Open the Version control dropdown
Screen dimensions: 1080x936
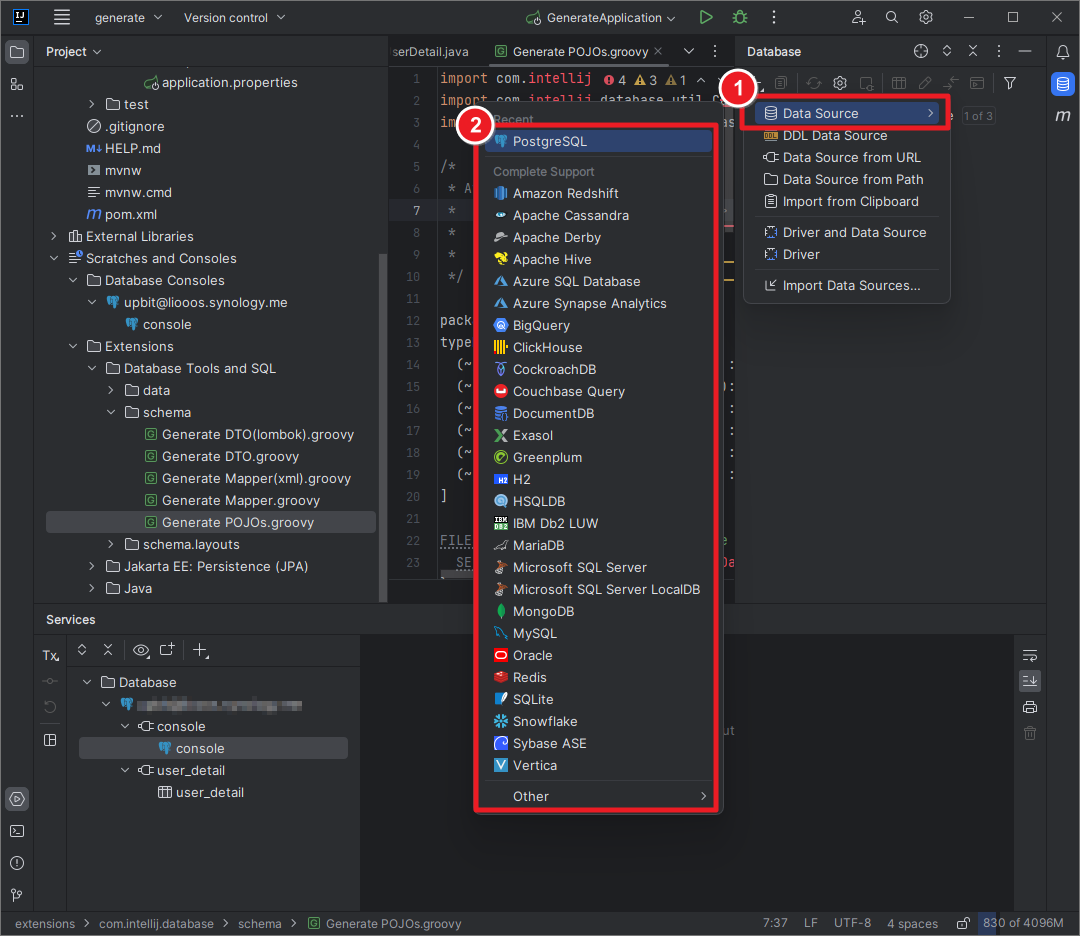click(x=234, y=17)
